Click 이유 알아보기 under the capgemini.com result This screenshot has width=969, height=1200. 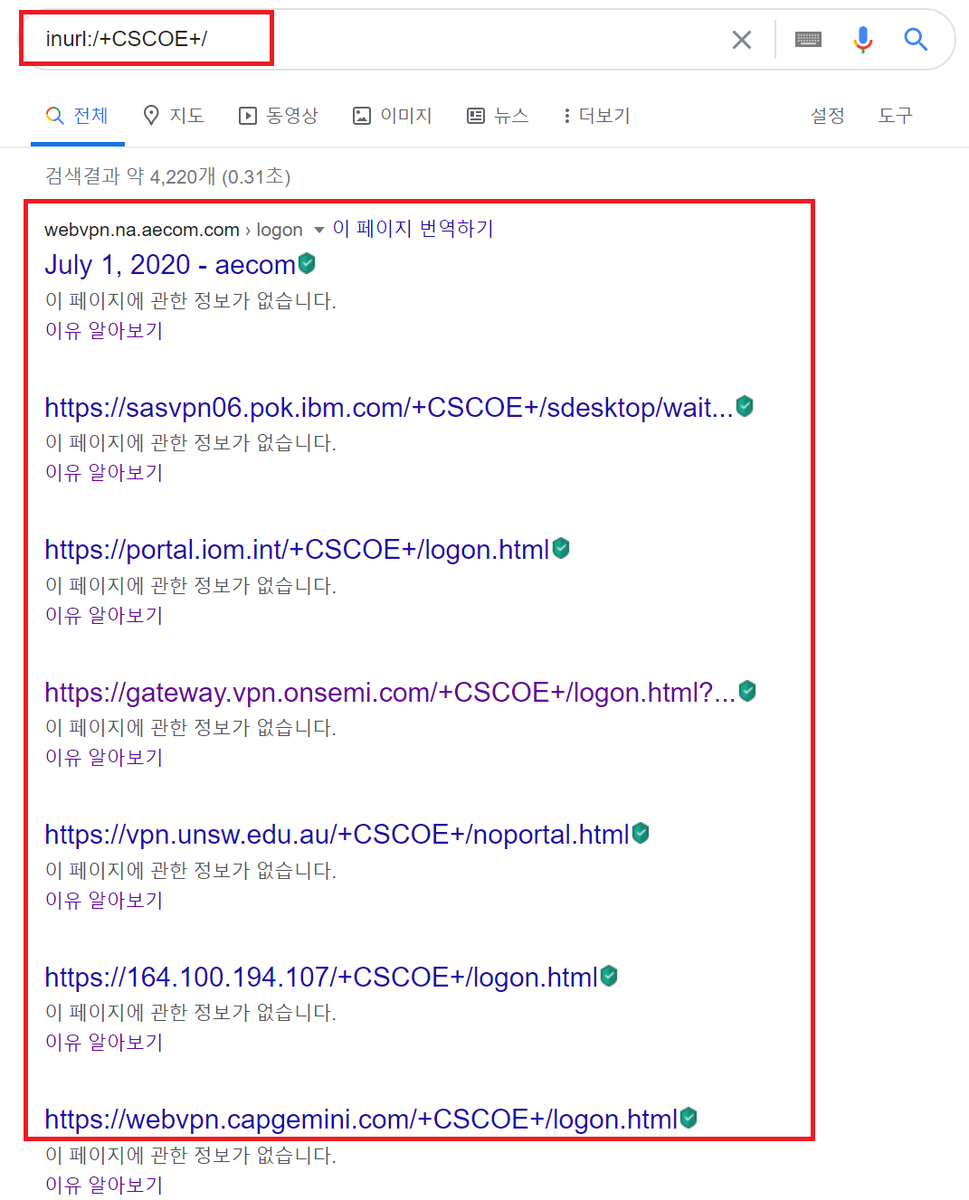104,1185
